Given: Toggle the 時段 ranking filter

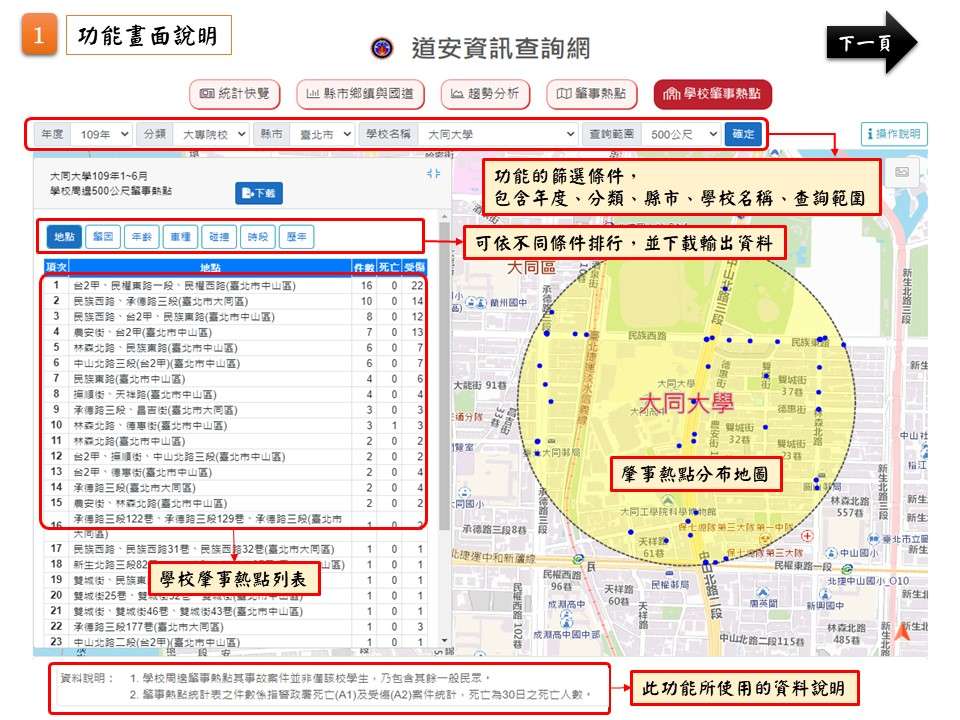Looking at the screenshot, I should point(258,236).
